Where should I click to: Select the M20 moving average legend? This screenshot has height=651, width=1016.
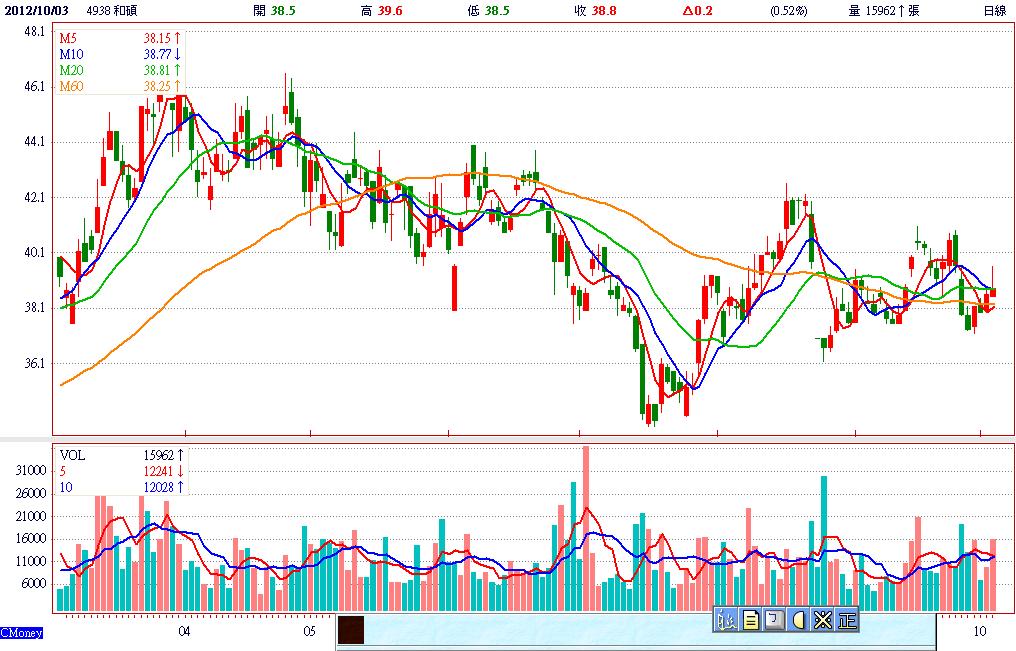[70, 70]
